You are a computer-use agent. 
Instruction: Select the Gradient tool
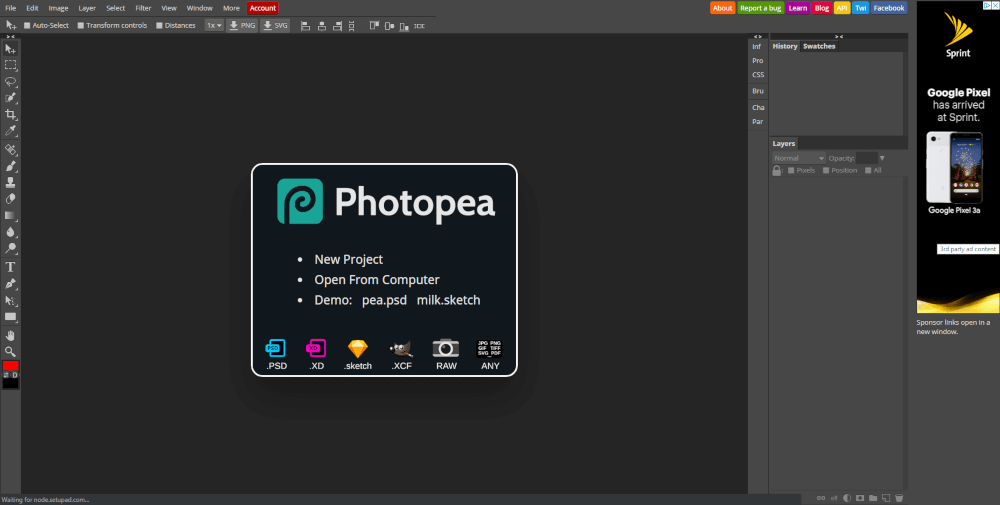point(10,216)
